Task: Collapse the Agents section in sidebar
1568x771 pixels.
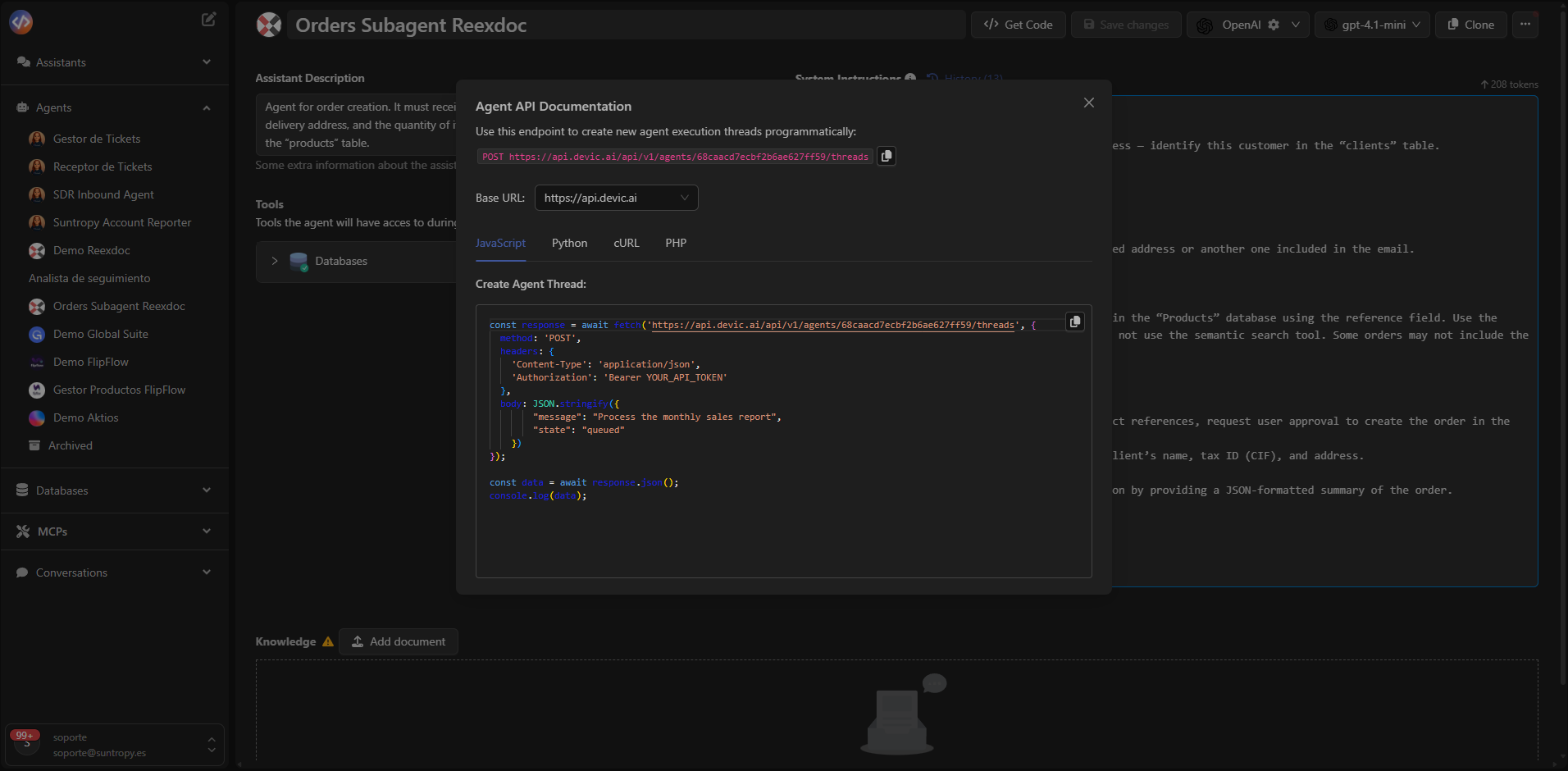Action: pyautogui.click(x=206, y=107)
